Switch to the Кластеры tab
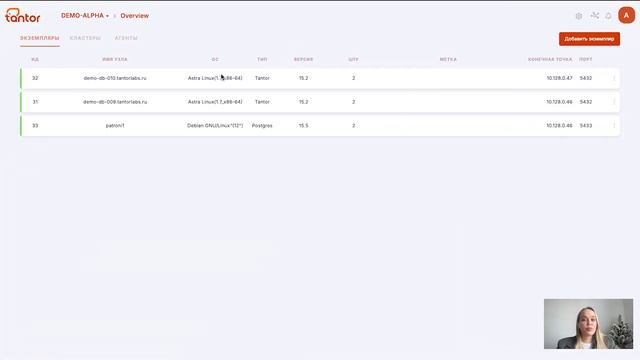640x360 pixels. coord(85,38)
